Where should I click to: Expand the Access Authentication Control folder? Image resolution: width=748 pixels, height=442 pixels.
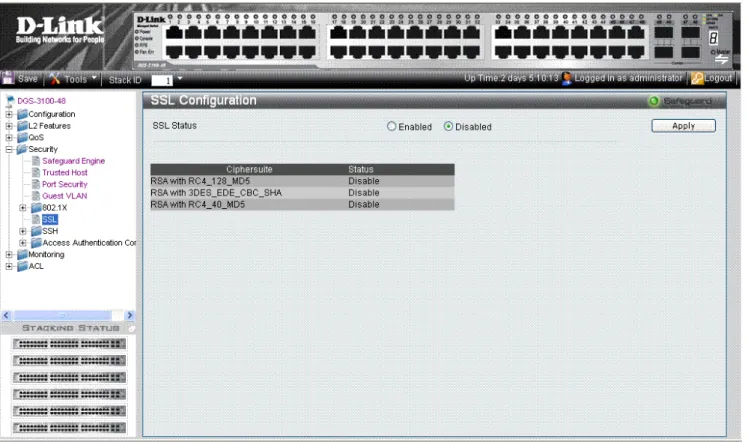coord(22,243)
